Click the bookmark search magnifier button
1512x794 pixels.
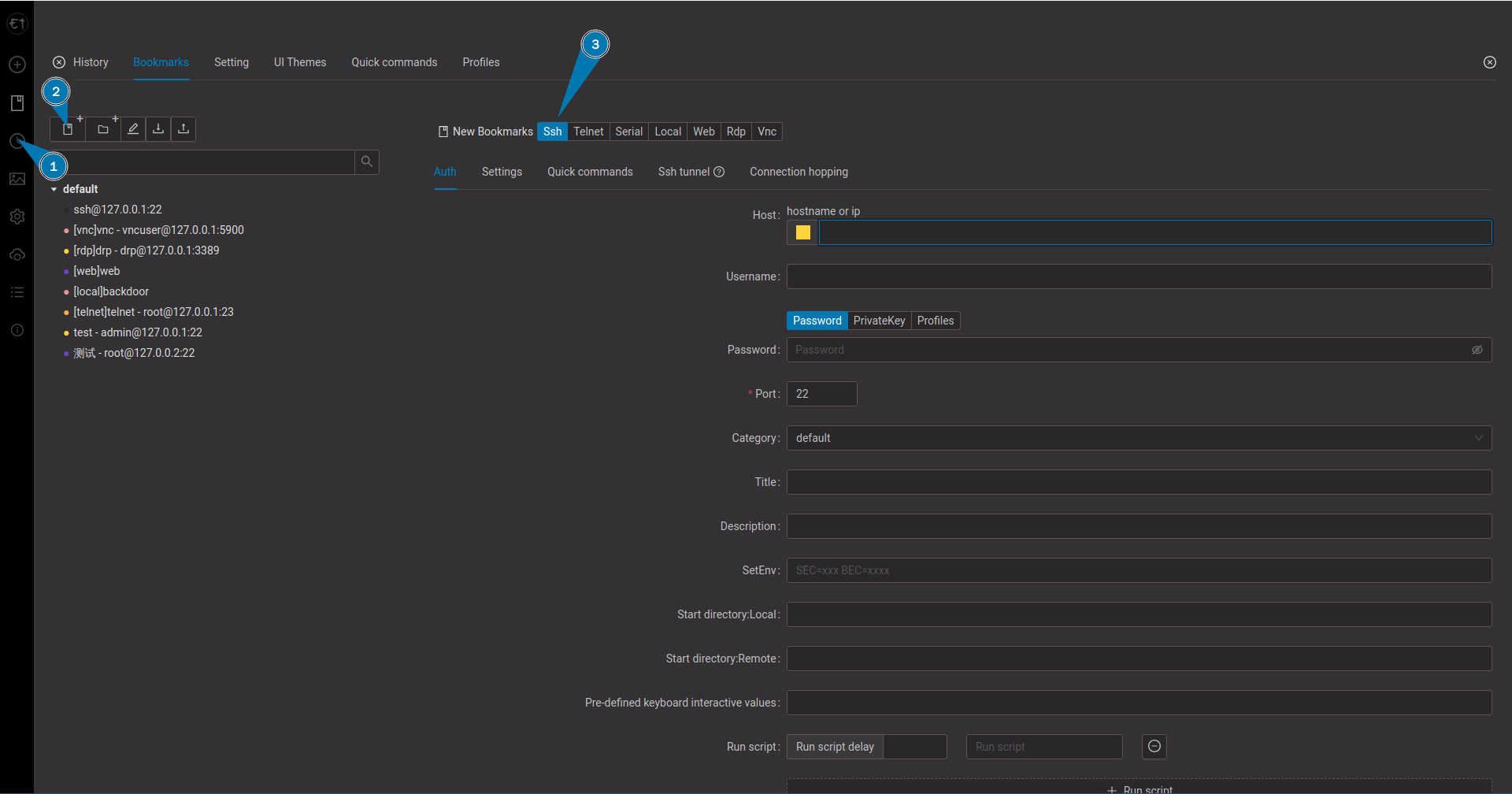pos(367,161)
